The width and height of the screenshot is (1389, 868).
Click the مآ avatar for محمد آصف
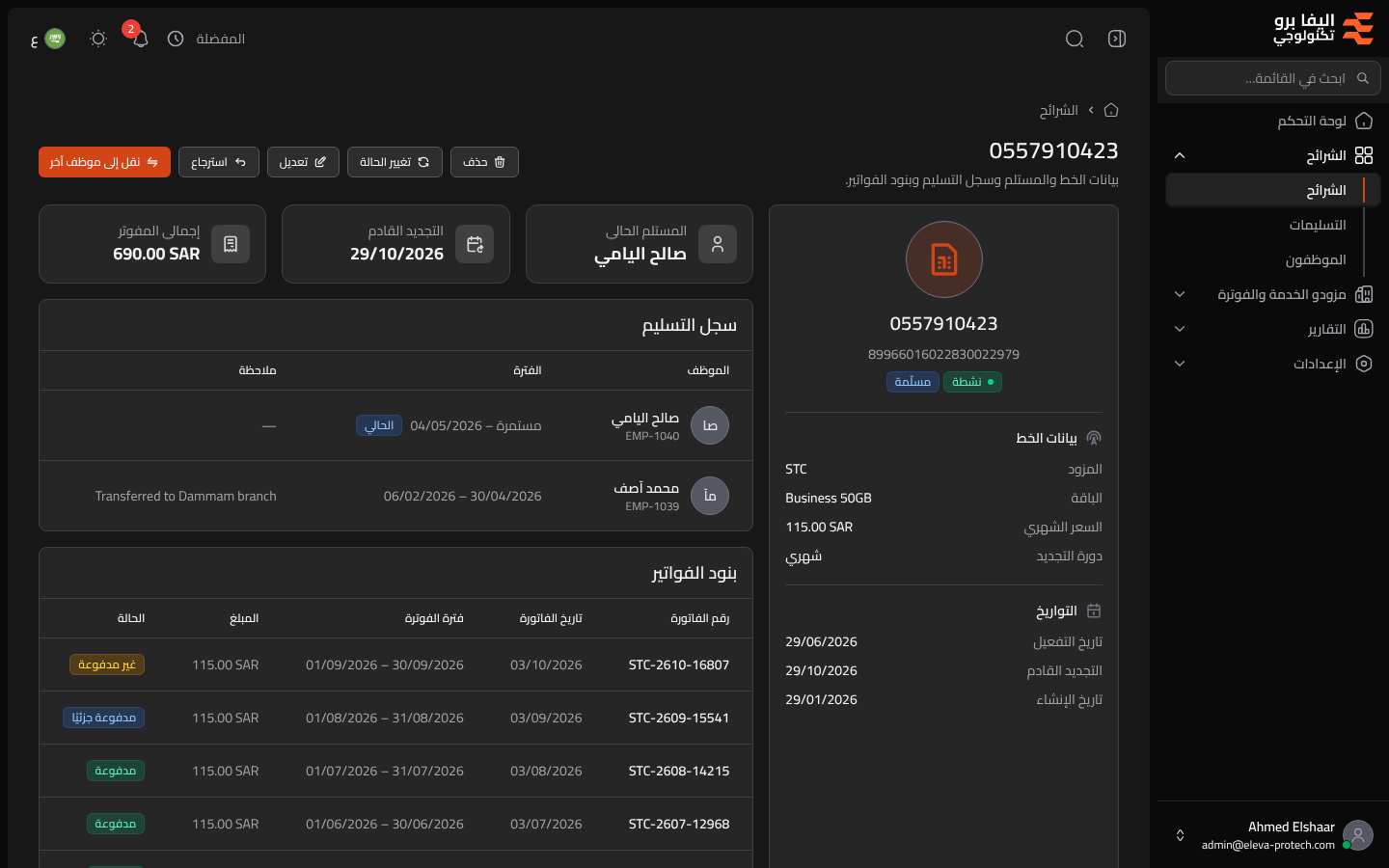point(710,496)
